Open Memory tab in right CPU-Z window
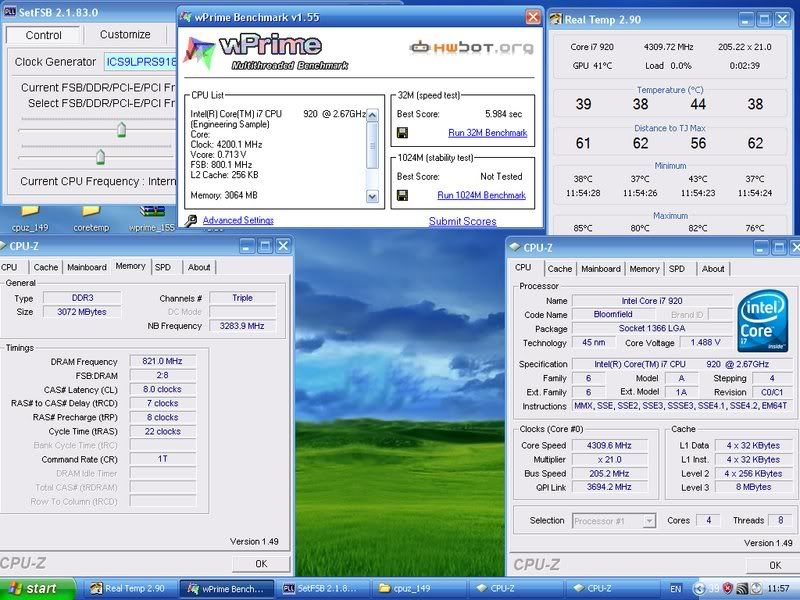The width and height of the screenshot is (800, 600). click(x=644, y=269)
